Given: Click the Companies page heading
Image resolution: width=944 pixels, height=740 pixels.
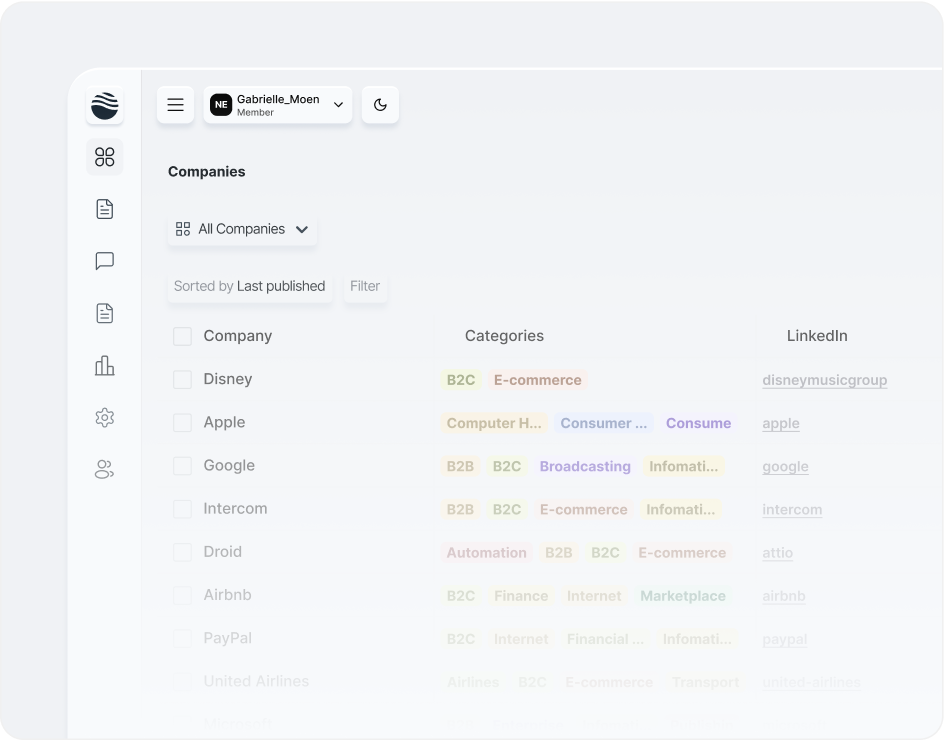Looking at the screenshot, I should tap(206, 172).
